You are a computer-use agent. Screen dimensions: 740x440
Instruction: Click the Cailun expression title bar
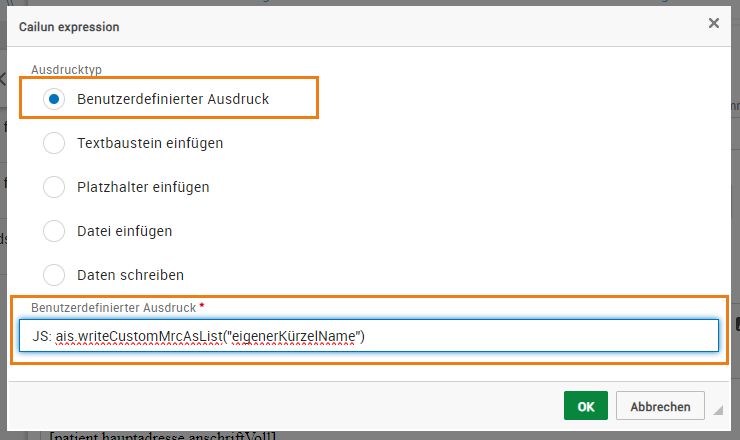click(x=300, y=24)
